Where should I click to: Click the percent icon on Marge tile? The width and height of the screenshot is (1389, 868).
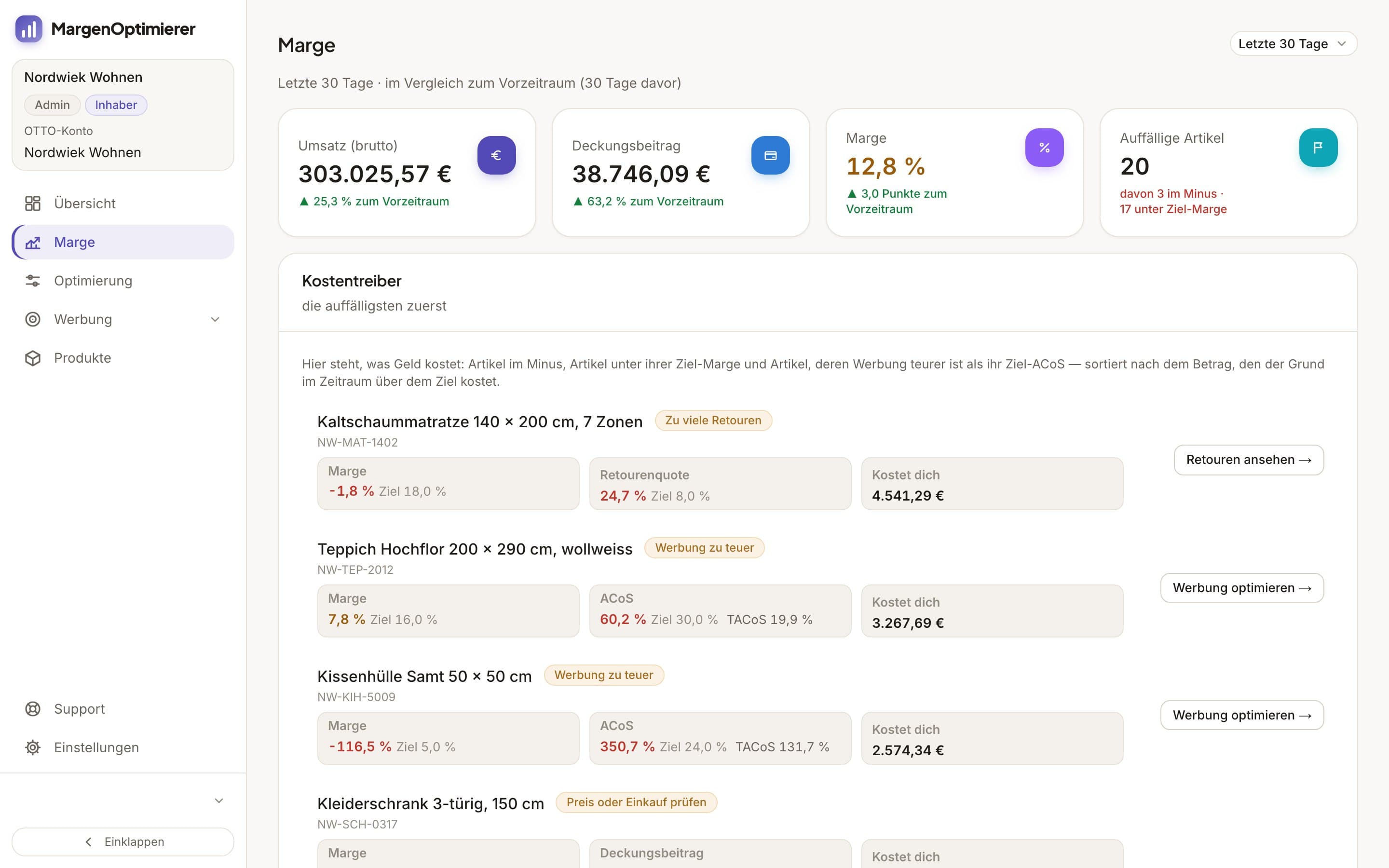(x=1044, y=148)
